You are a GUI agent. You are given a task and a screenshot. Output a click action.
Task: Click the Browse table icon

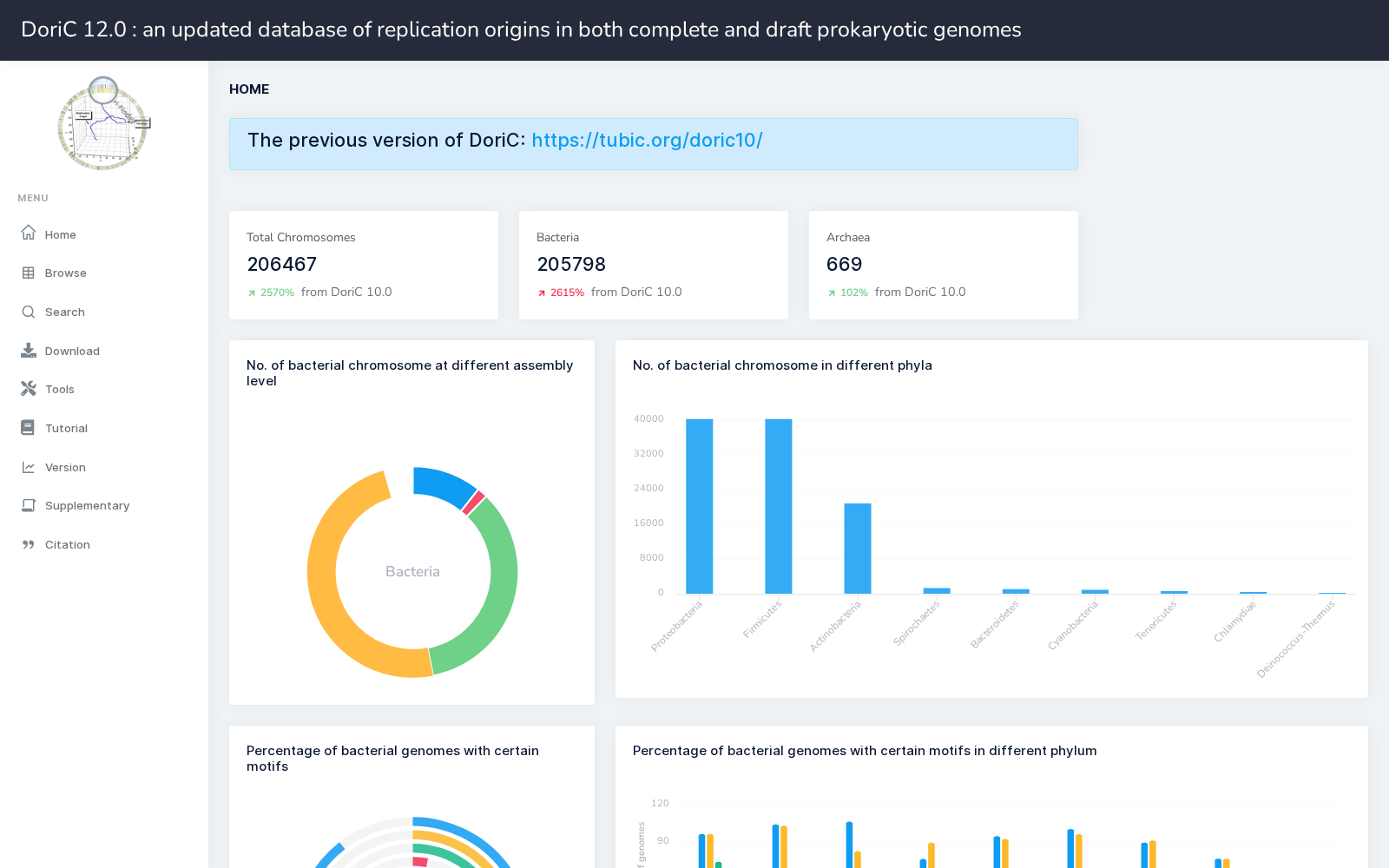tap(29, 273)
